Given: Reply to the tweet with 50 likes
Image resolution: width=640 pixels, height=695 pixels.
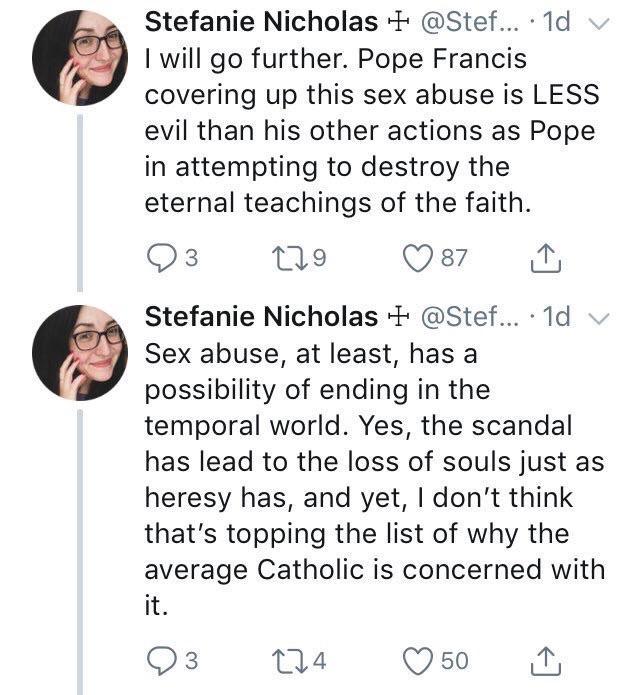Looking at the screenshot, I should tap(161, 660).
